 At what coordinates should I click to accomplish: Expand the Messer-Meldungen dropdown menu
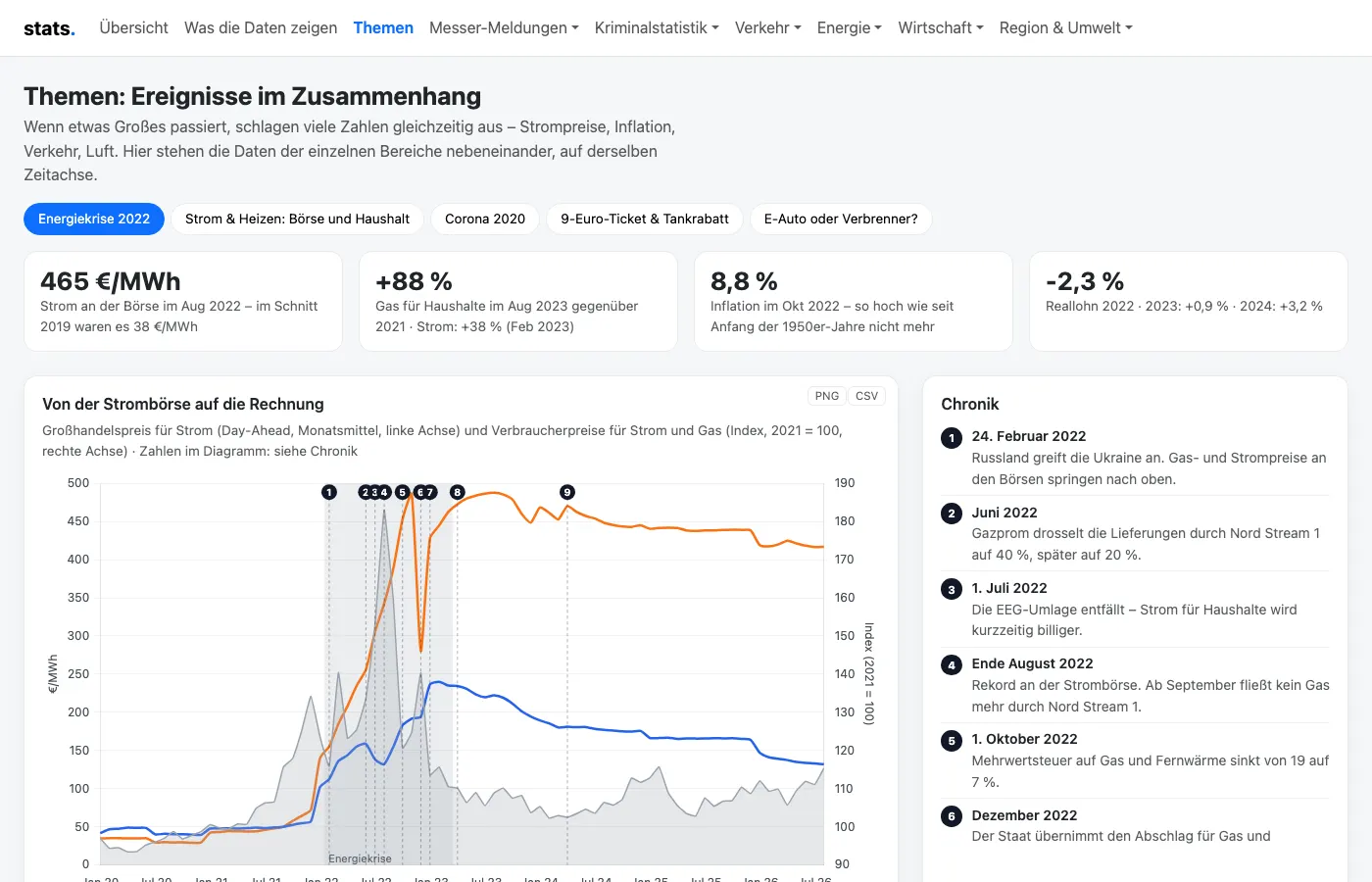tap(504, 27)
